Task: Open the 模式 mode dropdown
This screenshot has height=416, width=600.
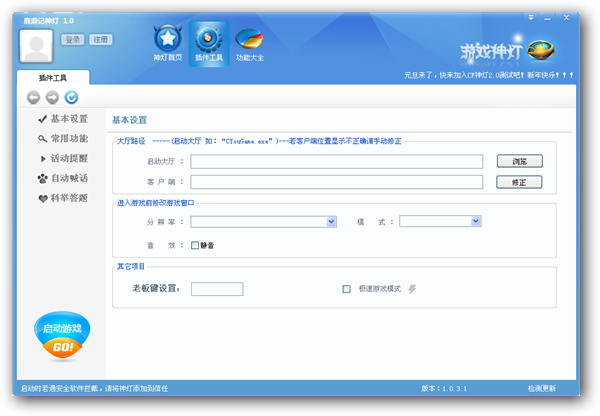Action: 440,221
